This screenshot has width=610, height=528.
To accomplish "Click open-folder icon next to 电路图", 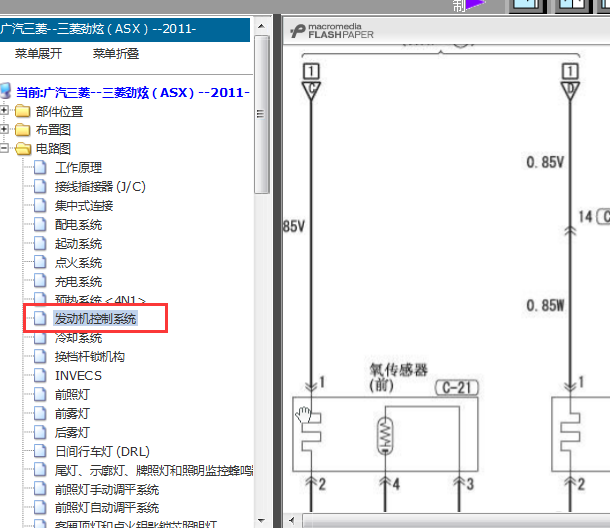I will tap(23, 148).
